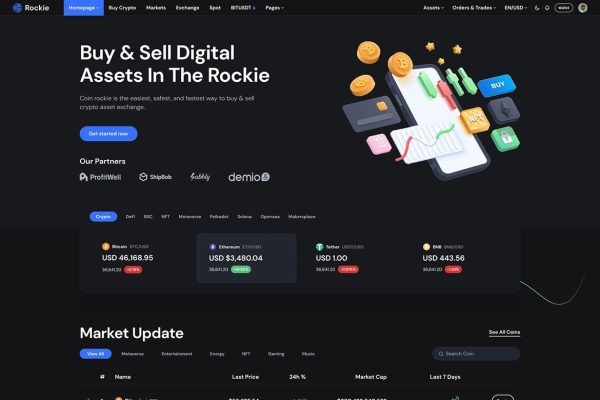Select the Bitcoin coin icon card
Viewport: 600px width, 400px height.
(106, 247)
